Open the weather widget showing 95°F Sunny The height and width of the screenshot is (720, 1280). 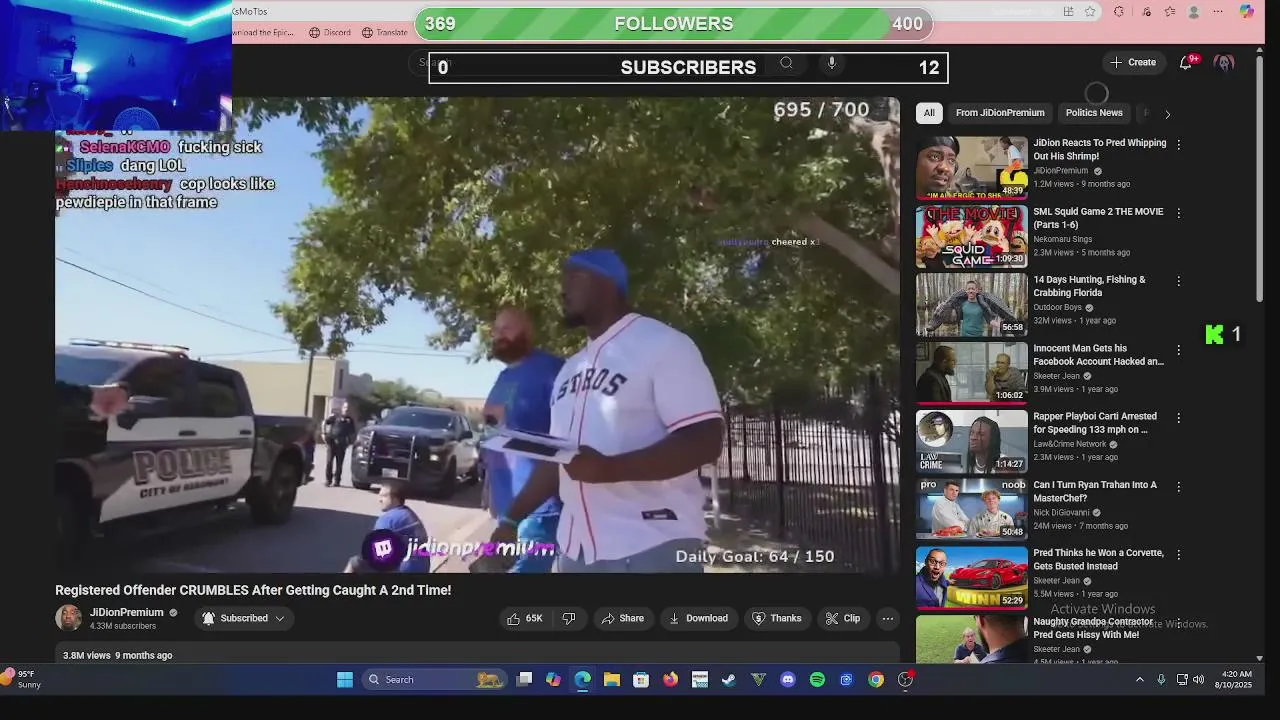(22, 680)
